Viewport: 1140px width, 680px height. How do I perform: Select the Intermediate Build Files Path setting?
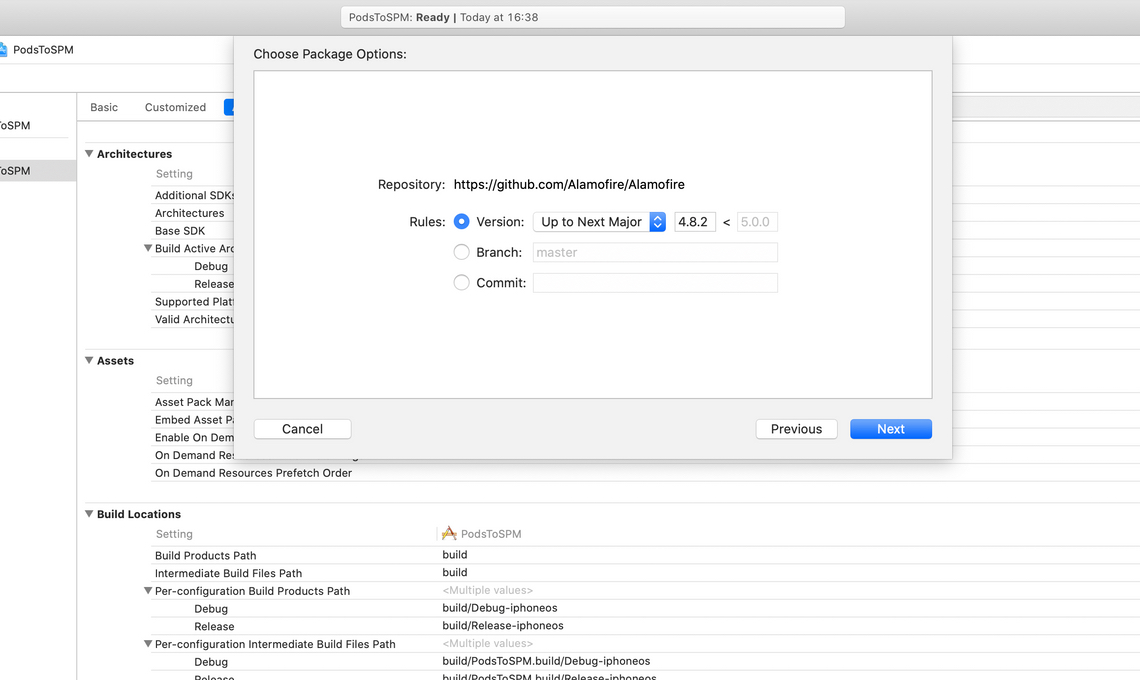point(228,573)
